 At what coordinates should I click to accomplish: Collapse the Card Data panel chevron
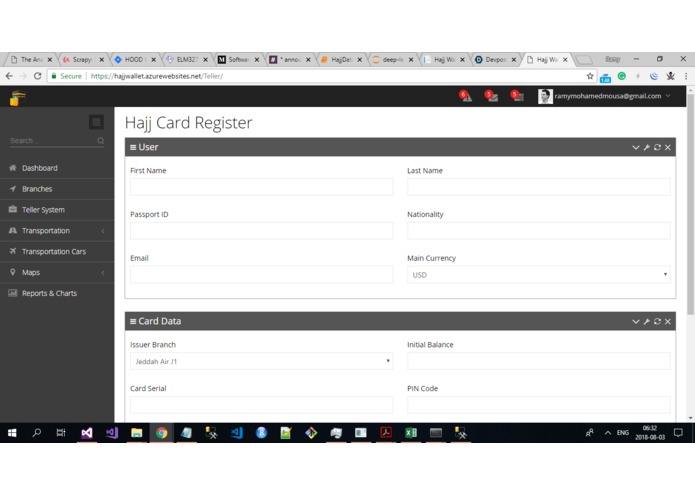(x=636, y=322)
